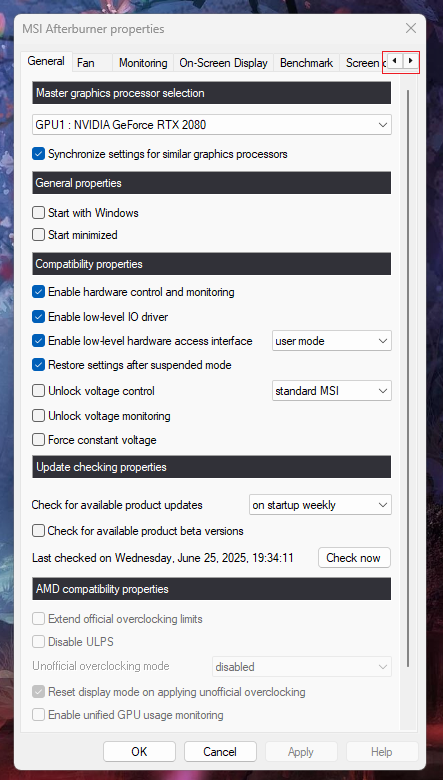The image size is (443, 780).
Task: Enable Unlock voltage control
Action: coord(39,391)
